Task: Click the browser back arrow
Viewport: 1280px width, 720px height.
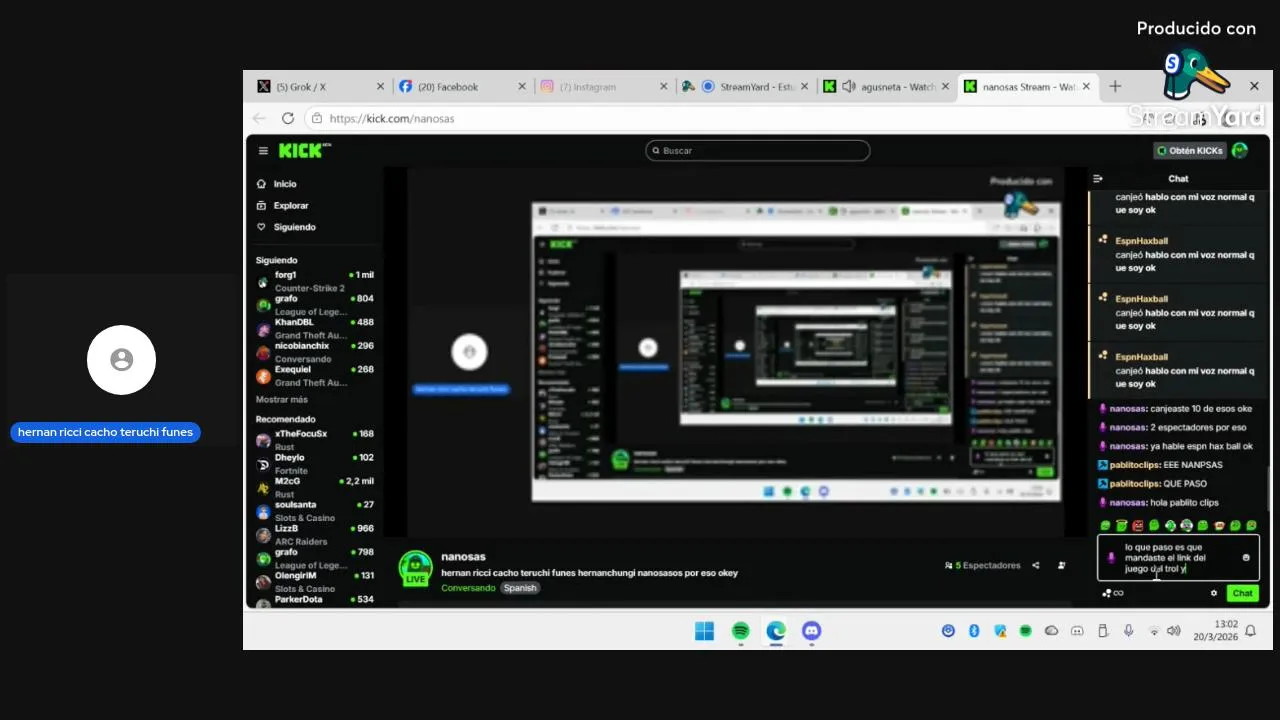Action: (x=260, y=118)
